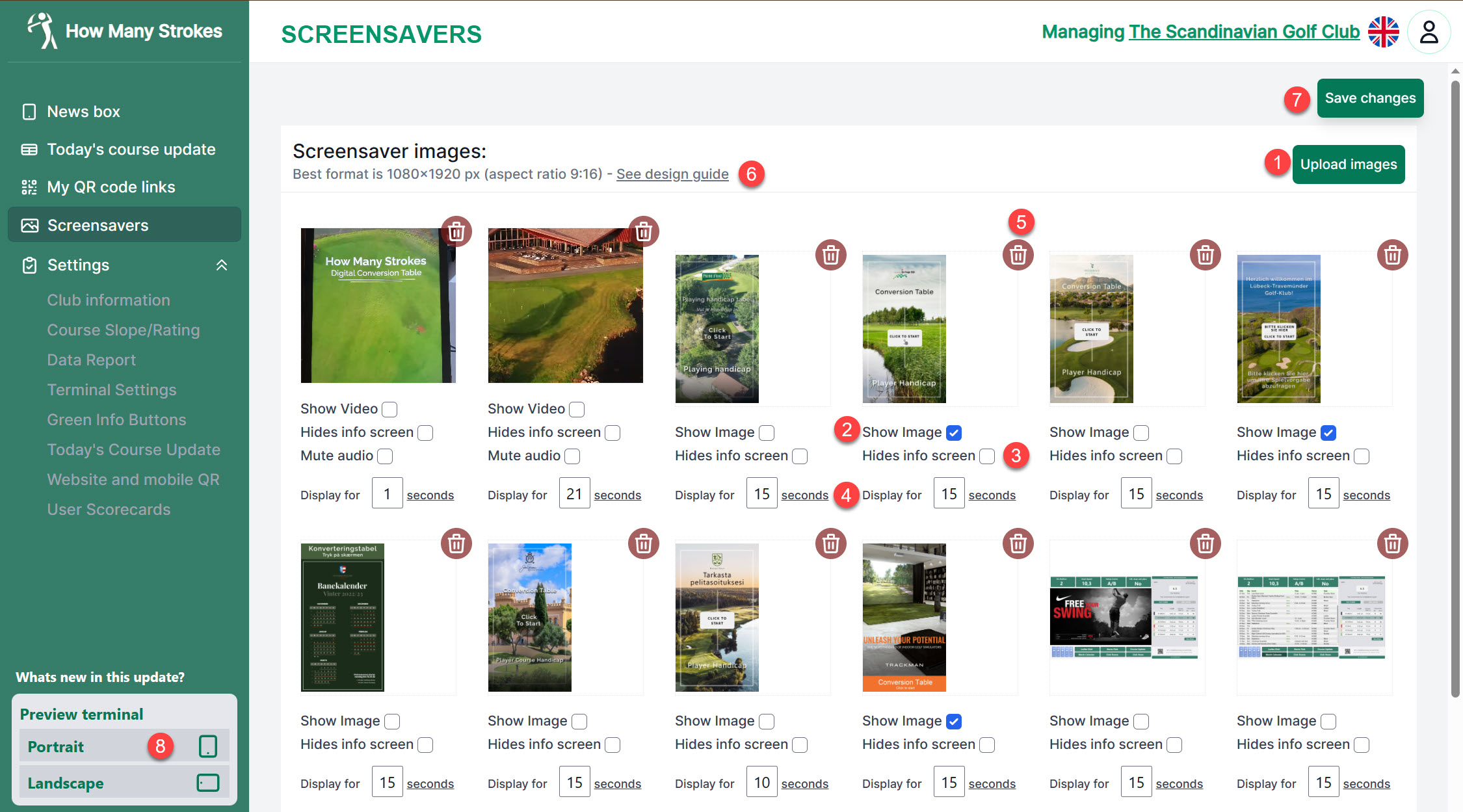
Task: Uncheck Show Image for Trackman screensaver
Action: (x=954, y=722)
